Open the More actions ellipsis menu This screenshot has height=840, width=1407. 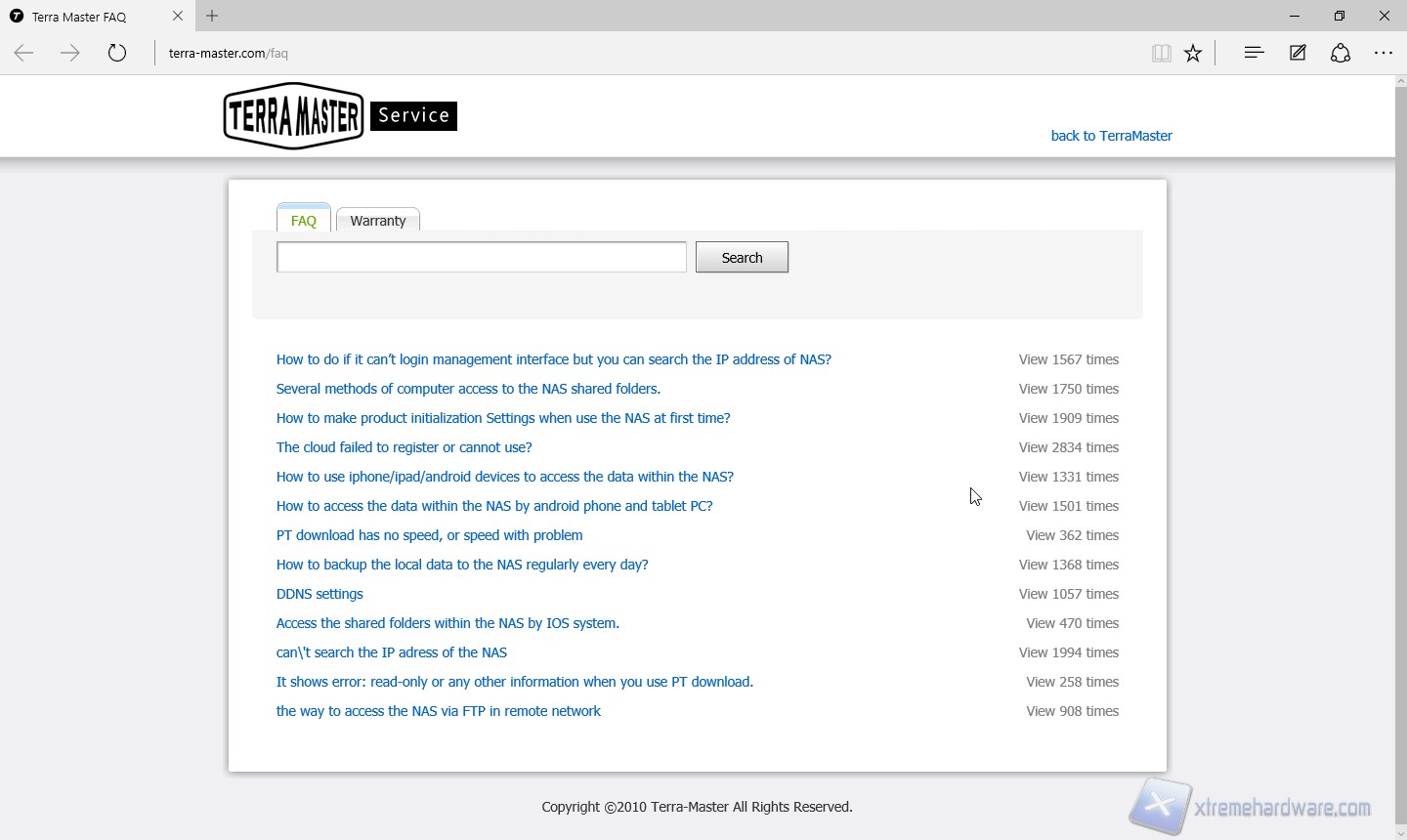click(1384, 53)
